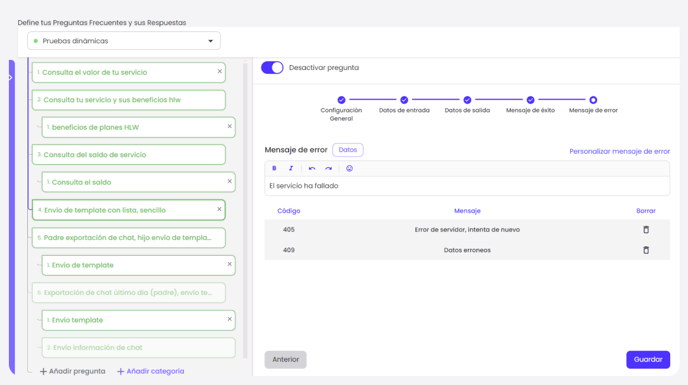Click the undo icon in editor toolbar
The height and width of the screenshot is (385, 688).
312,168
